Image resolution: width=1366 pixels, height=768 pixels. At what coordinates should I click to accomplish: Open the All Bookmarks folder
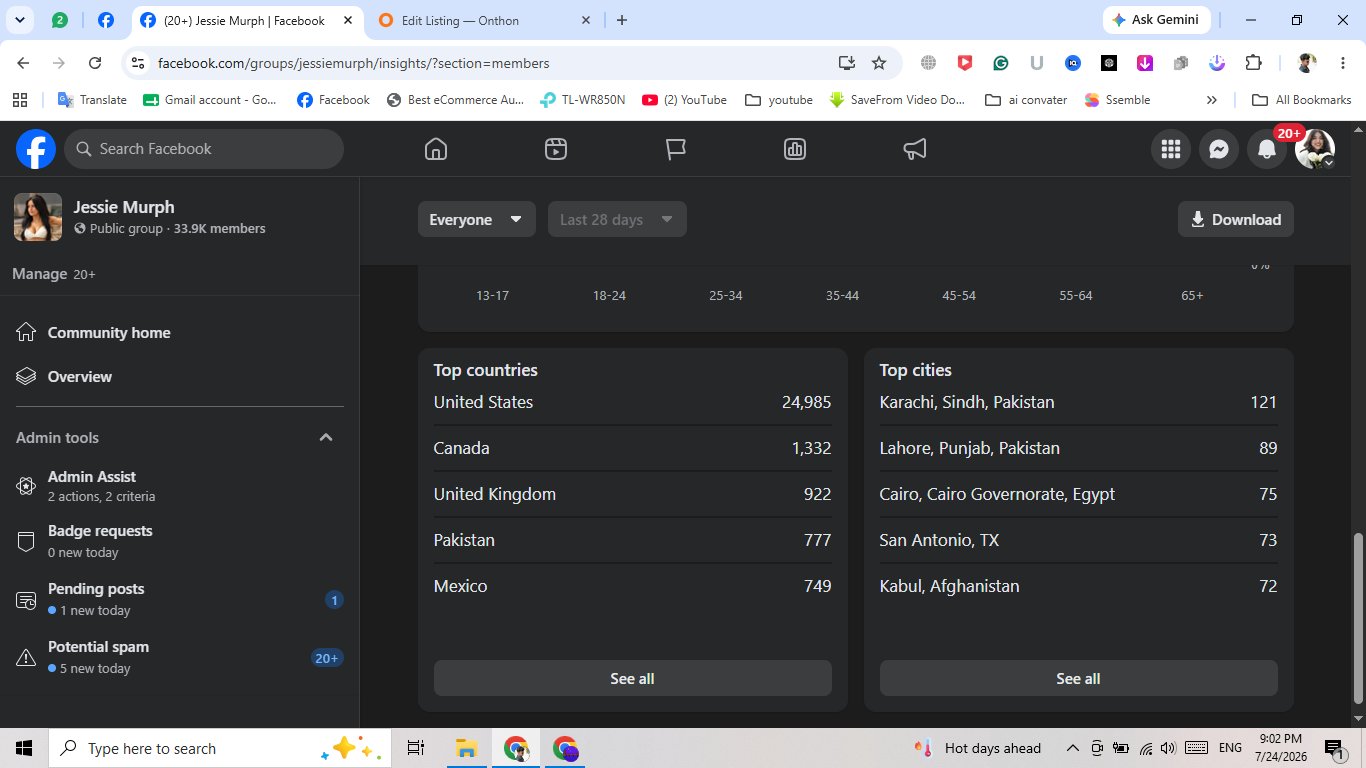click(x=1302, y=100)
